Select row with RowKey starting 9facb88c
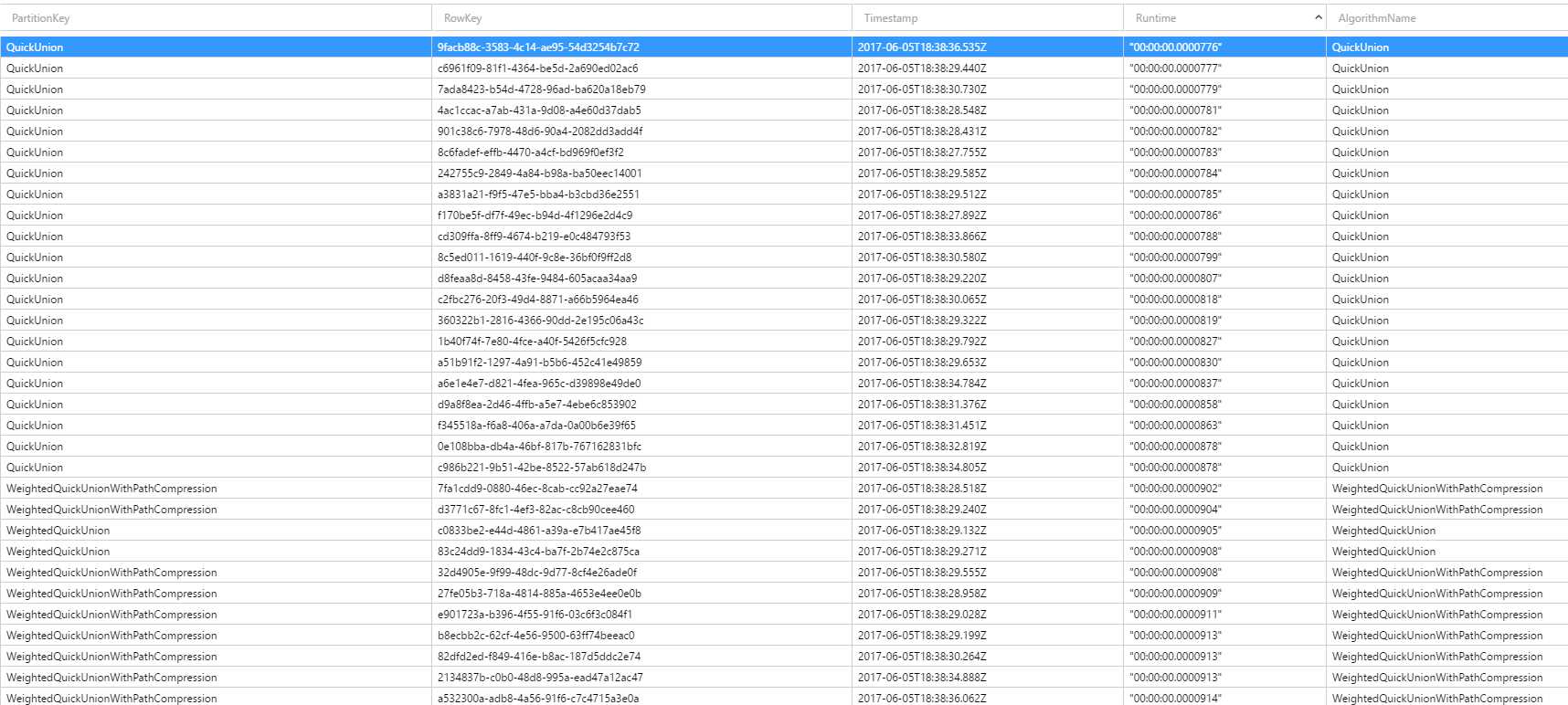The image size is (1568, 705). tap(538, 47)
